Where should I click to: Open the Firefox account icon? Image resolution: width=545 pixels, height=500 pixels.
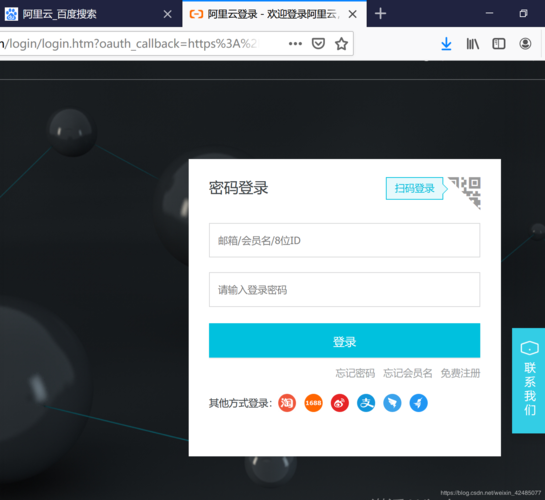[525, 44]
